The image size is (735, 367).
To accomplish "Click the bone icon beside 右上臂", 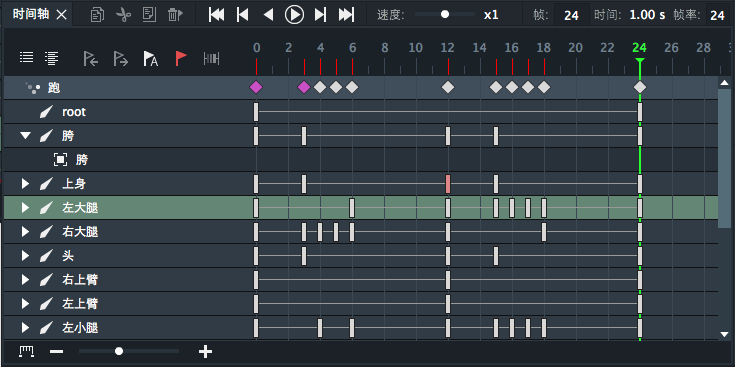I will 45,280.
